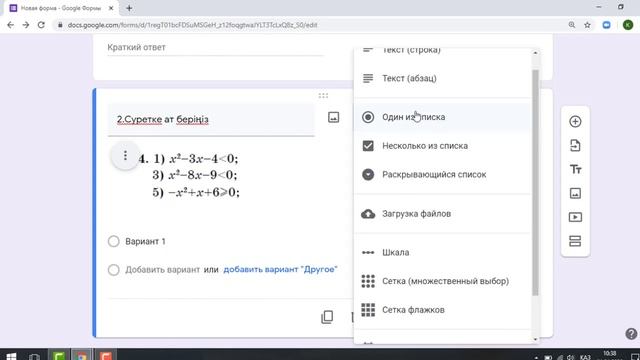640x360 pixels.
Task: Choose Текст (абзац) question type
Action: pos(442,78)
